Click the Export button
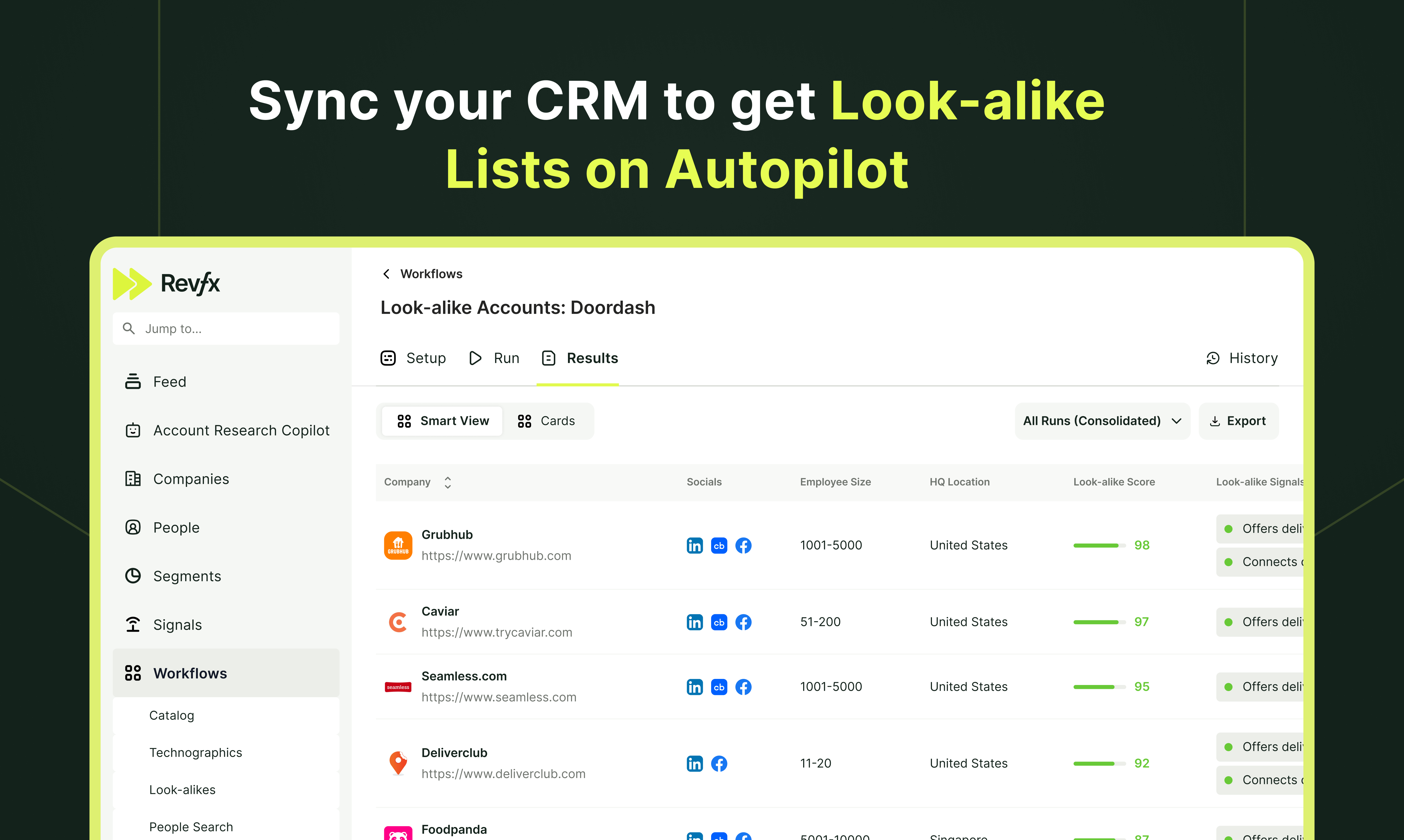The width and height of the screenshot is (1404, 840). click(x=1239, y=421)
